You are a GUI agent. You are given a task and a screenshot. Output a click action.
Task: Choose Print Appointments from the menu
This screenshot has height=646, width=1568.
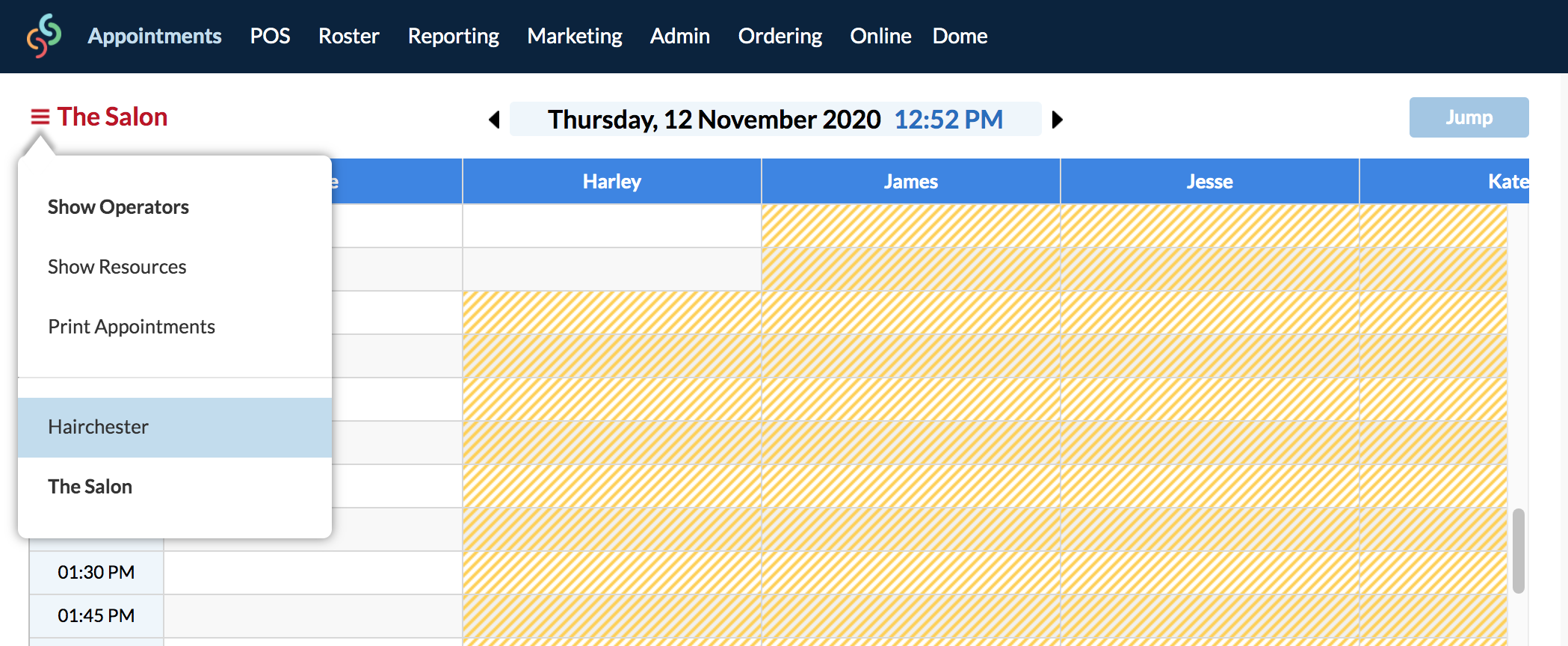(132, 327)
